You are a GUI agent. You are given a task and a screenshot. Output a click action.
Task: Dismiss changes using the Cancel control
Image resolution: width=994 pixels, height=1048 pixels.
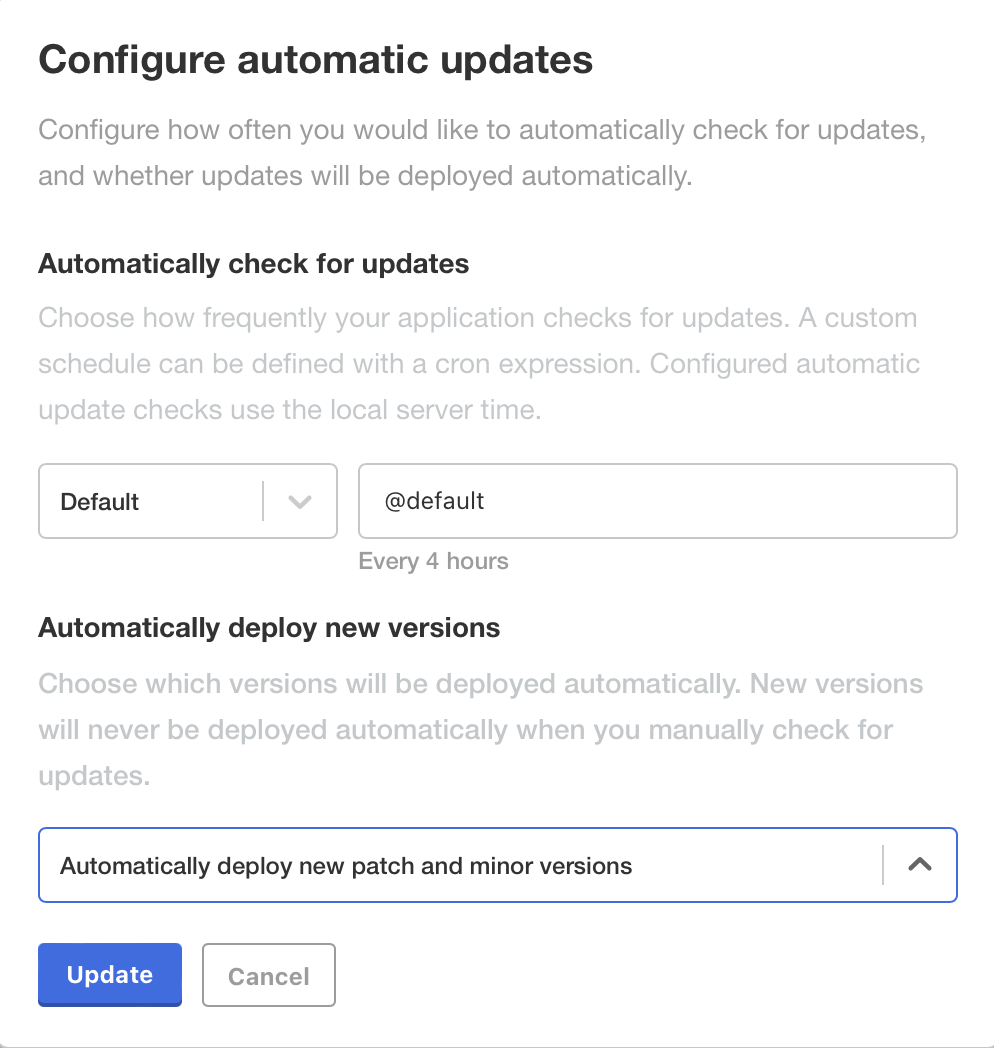coord(268,974)
